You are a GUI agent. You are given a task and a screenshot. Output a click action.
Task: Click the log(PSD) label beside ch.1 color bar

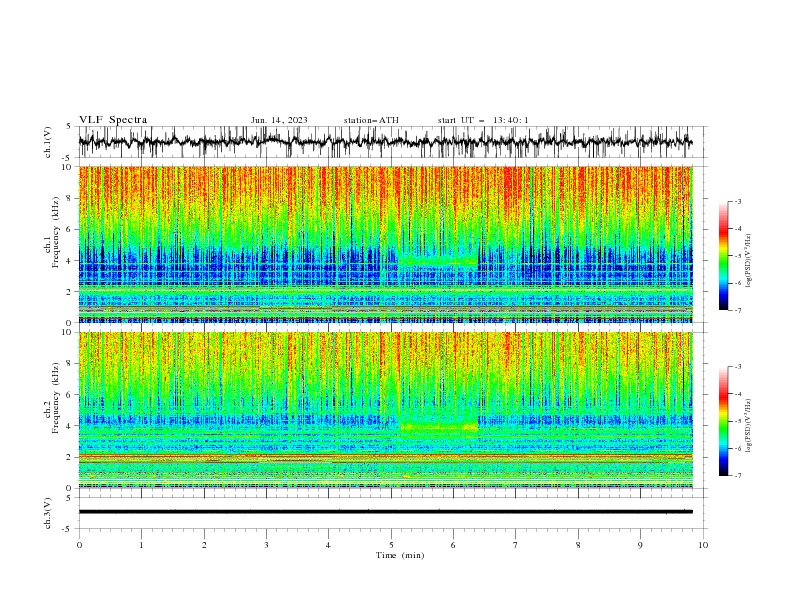(749, 261)
